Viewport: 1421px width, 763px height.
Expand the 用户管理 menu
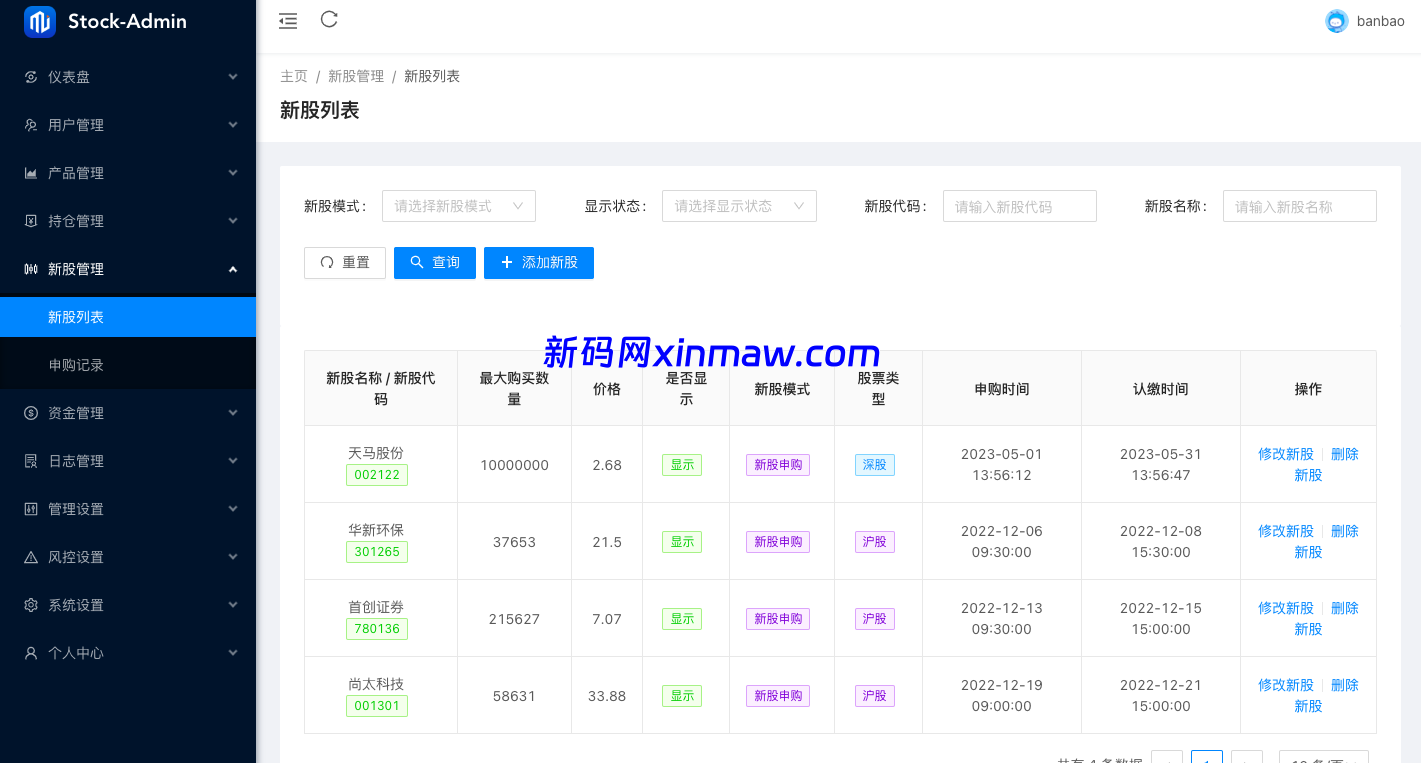128,125
